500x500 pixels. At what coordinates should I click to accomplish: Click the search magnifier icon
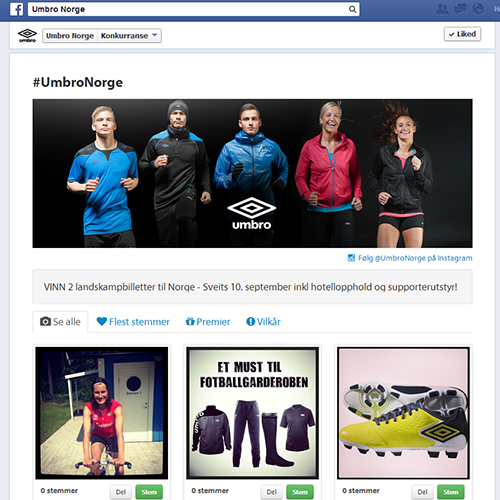pyautogui.click(x=352, y=9)
